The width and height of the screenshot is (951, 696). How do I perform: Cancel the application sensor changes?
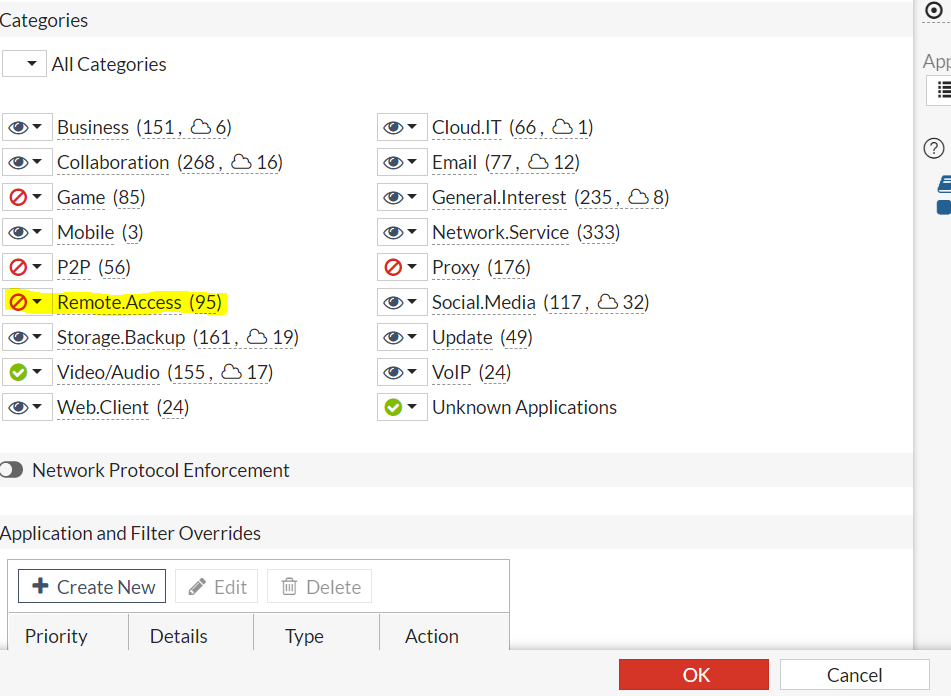(x=854, y=675)
